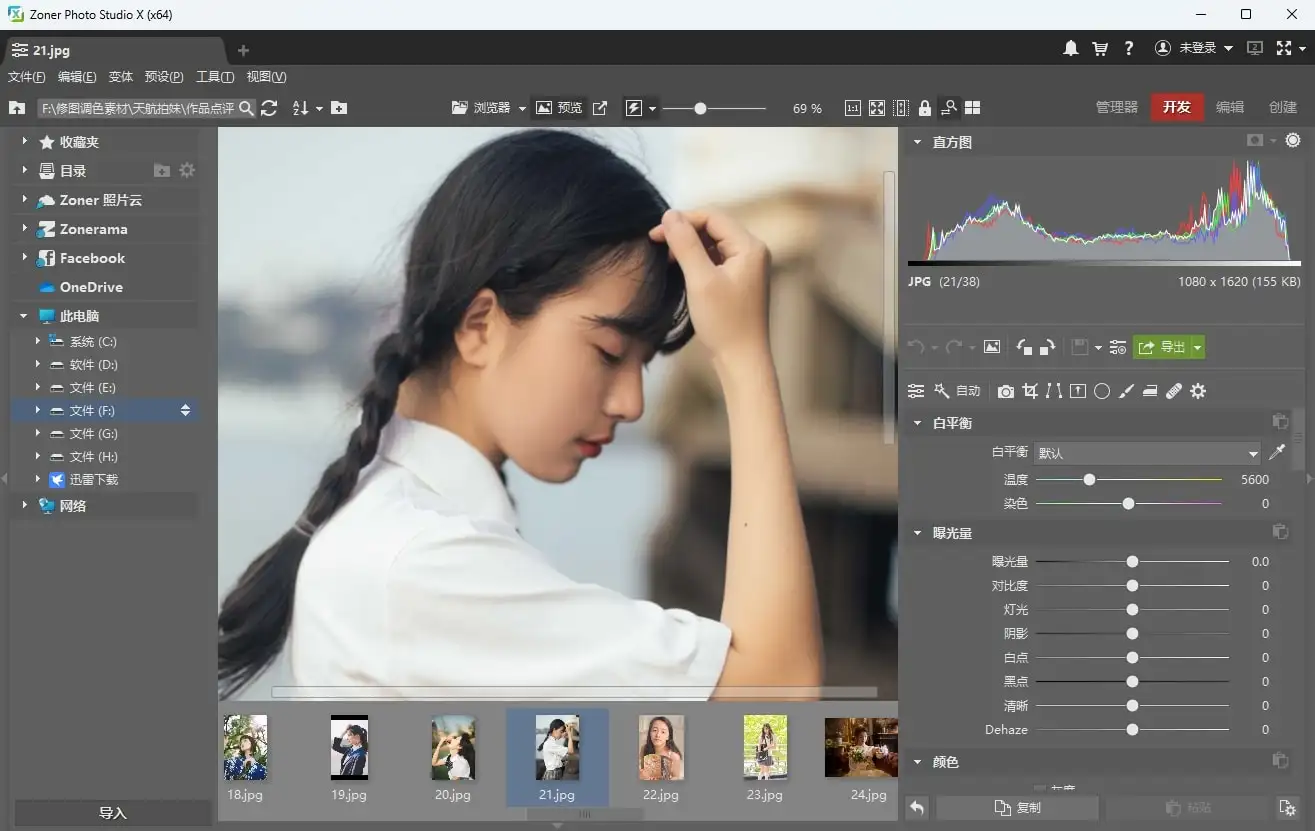This screenshot has height=831, width=1315.
Task: Toggle histogram clipping sun indicator
Action: point(1293,141)
